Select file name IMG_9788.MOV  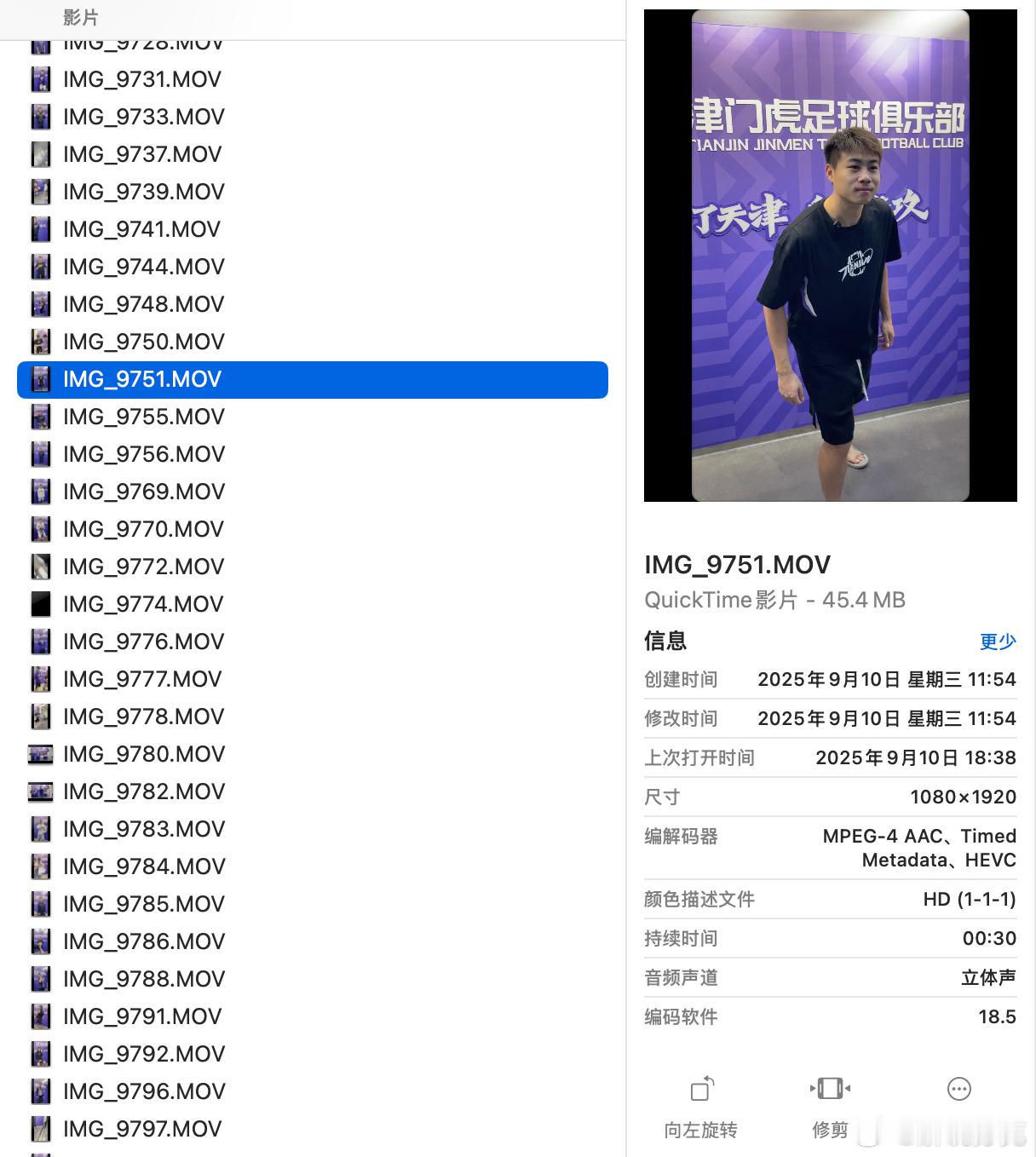(144, 979)
